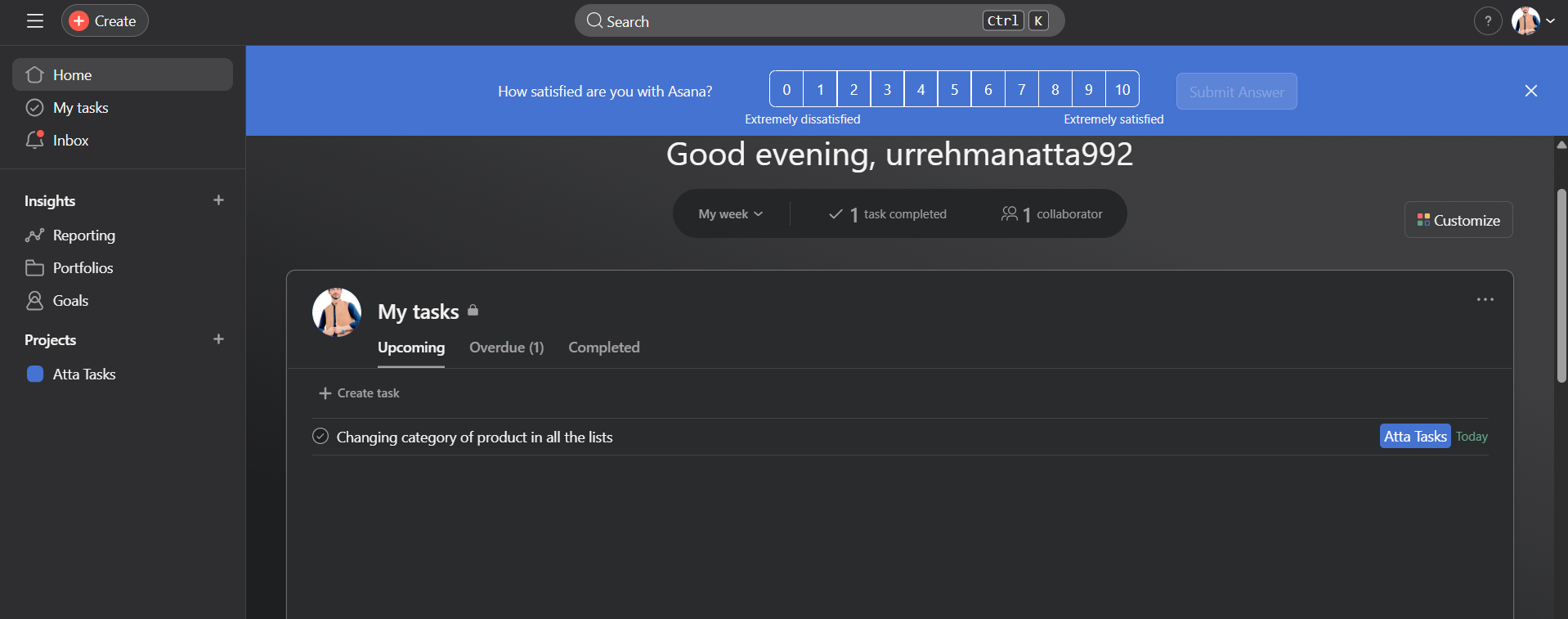Click the red plus Create button
This screenshot has width=1568, height=619.
point(105,21)
